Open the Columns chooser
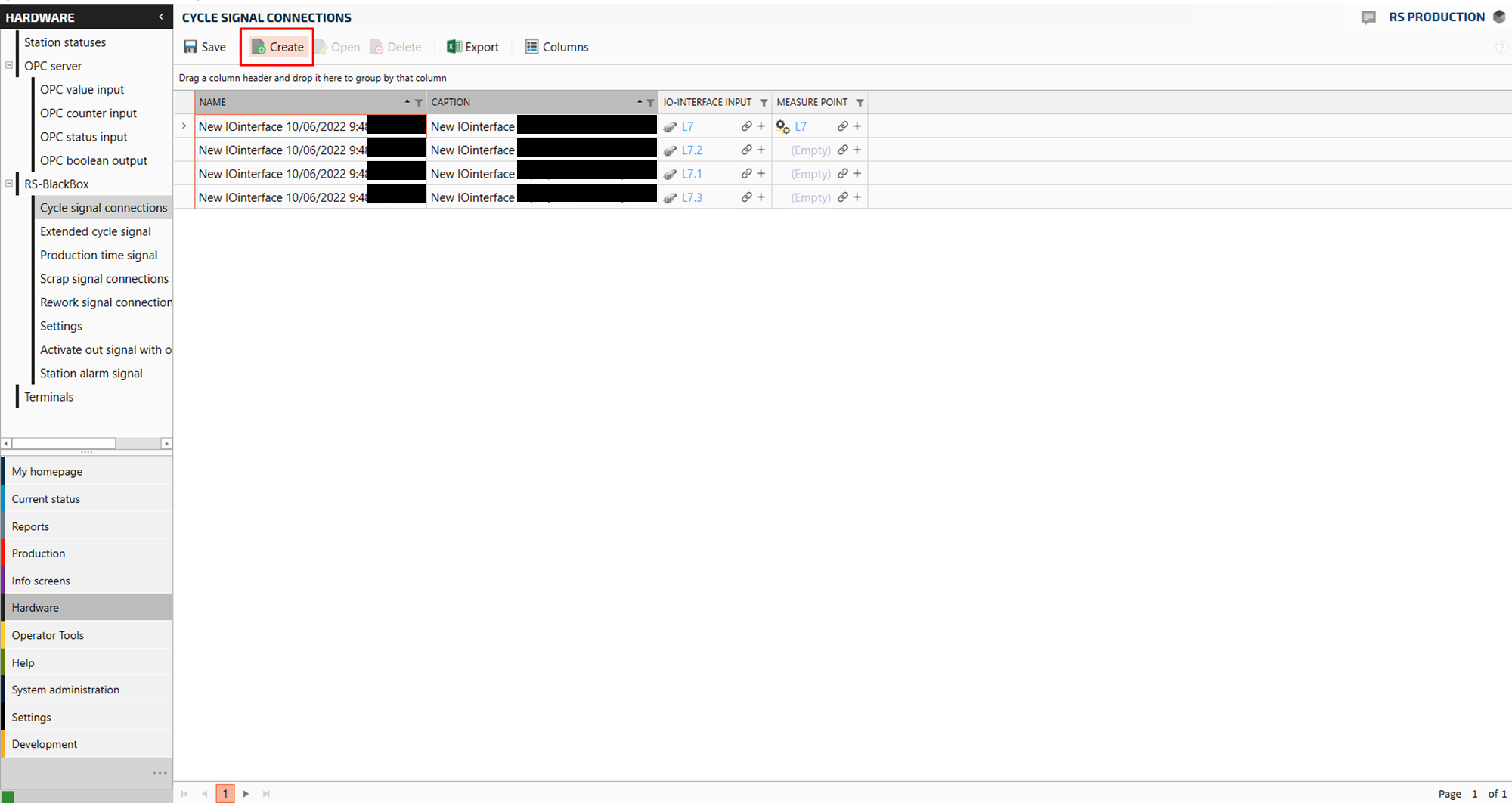 (556, 47)
